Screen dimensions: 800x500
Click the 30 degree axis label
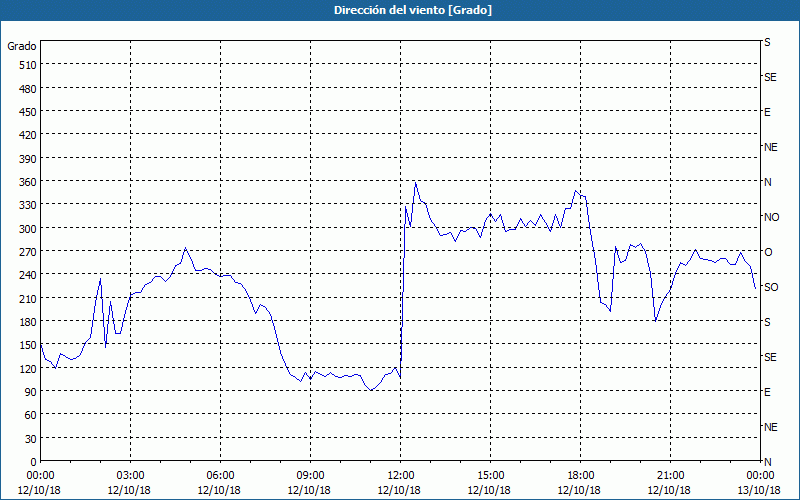(31, 439)
